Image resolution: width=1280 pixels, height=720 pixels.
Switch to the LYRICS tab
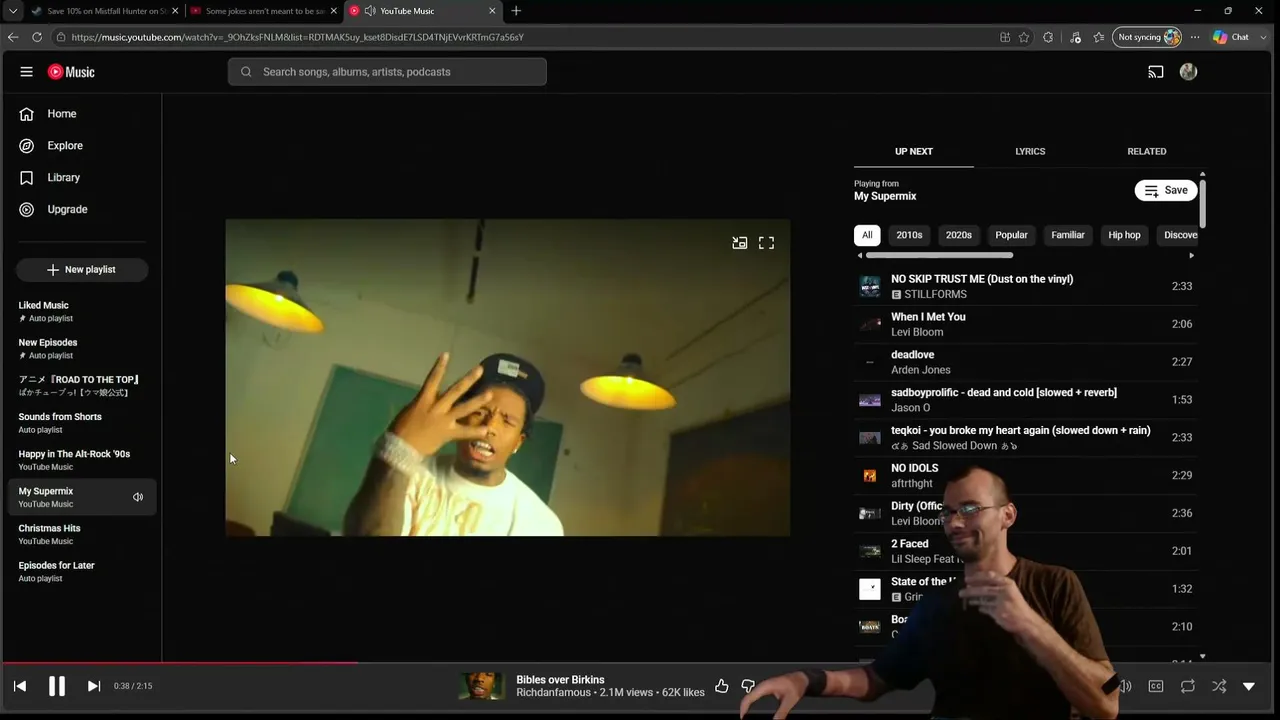1030,152
